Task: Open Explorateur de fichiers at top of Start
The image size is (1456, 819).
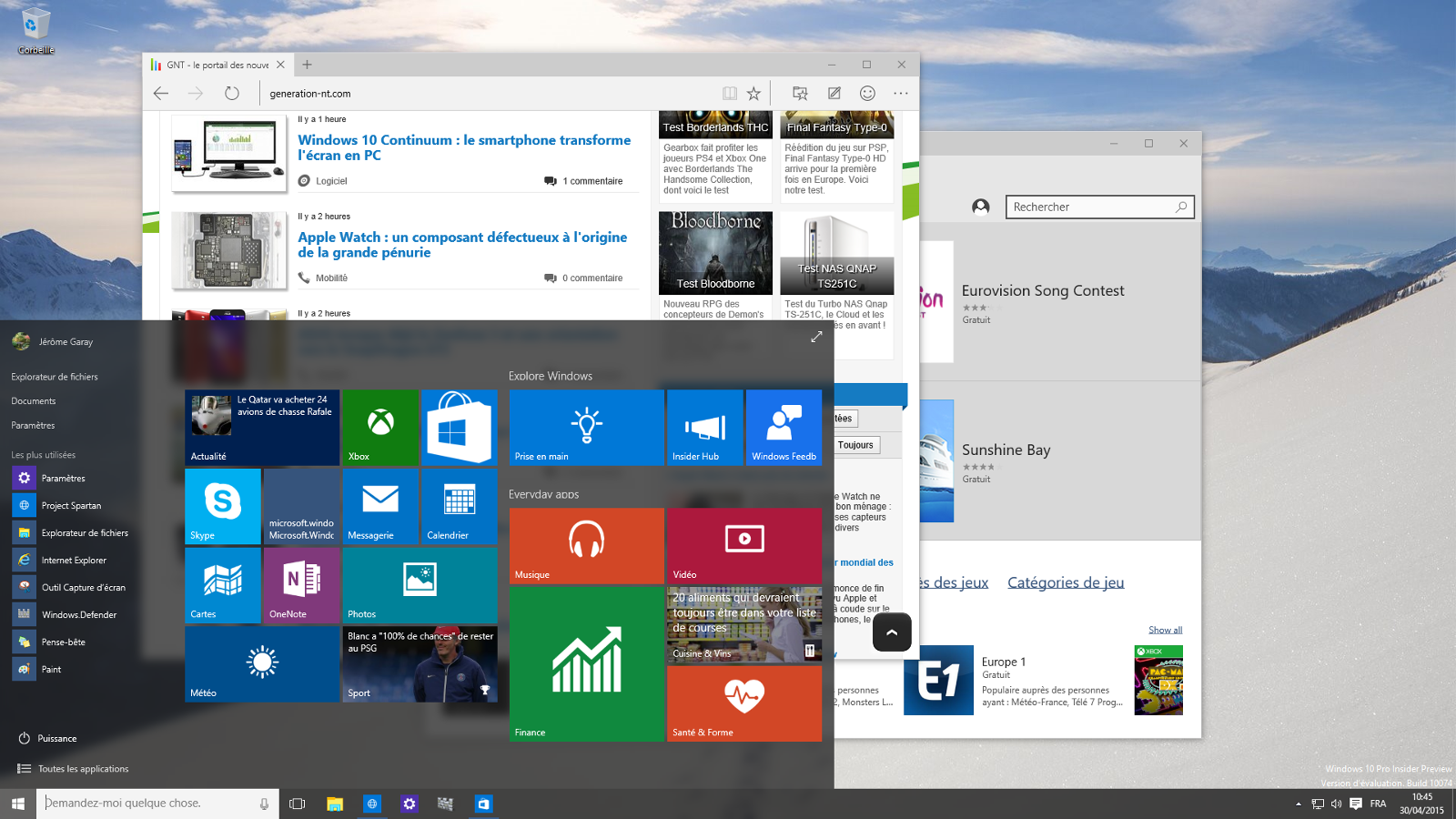Action: tap(55, 376)
